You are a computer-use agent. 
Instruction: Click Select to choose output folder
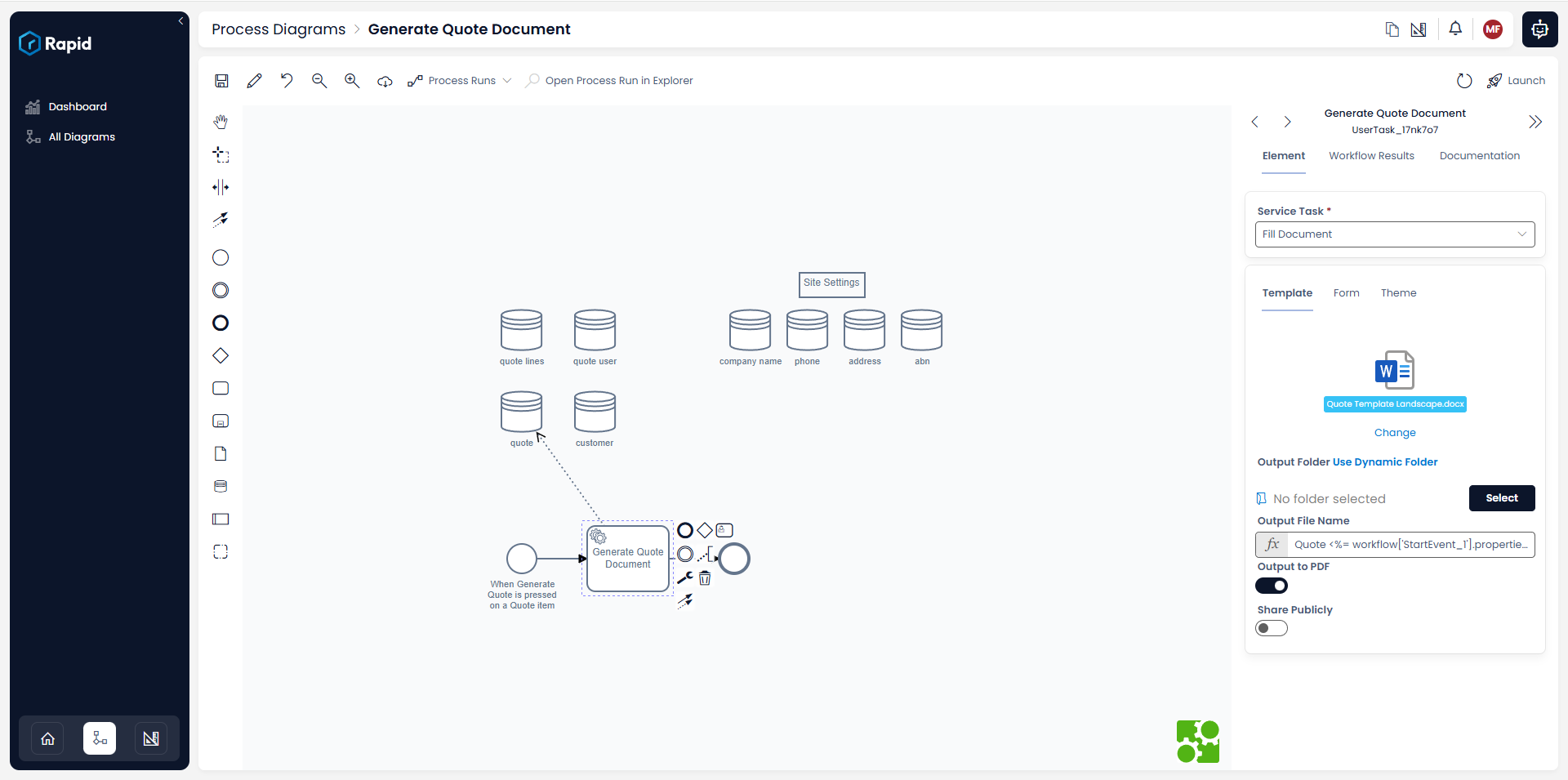click(x=1502, y=498)
